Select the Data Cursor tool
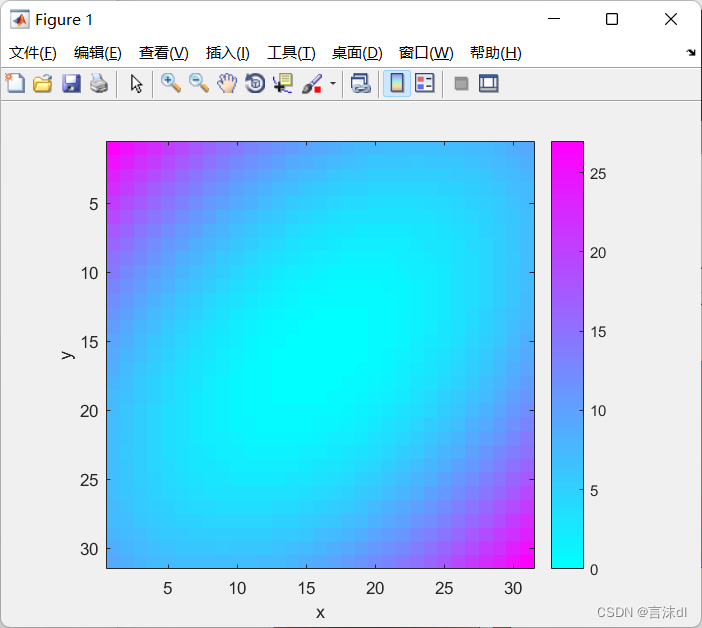The width and height of the screenshot is (702, 628). pyautogui.click(x=283, y=83)
